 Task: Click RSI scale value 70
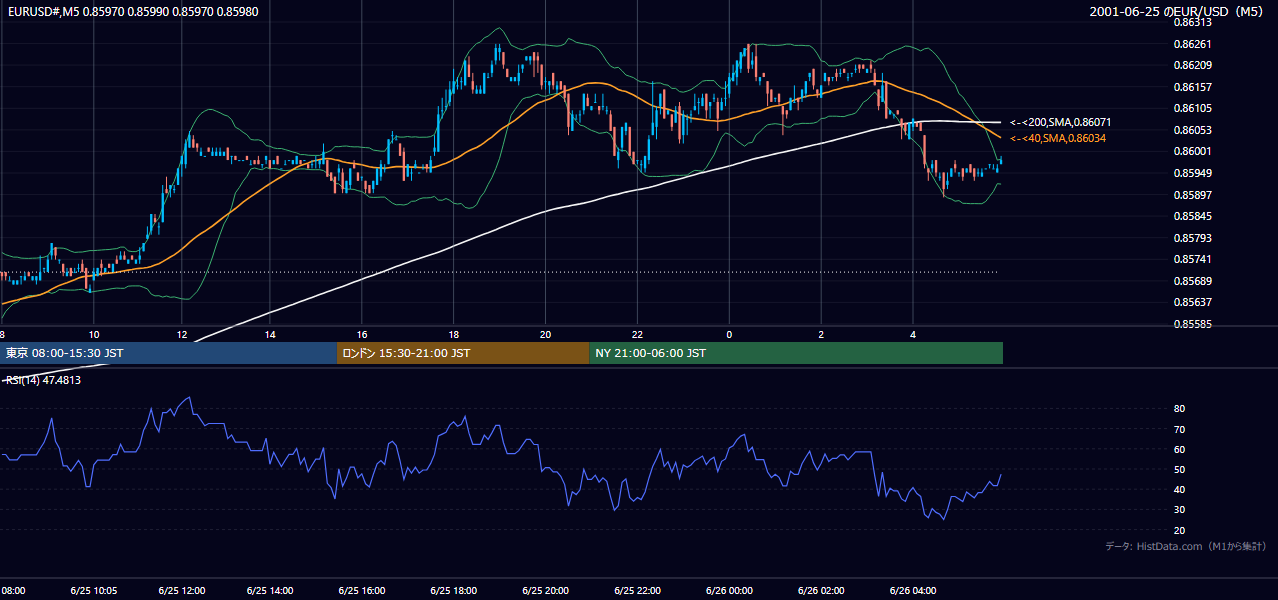[1180, 429]
